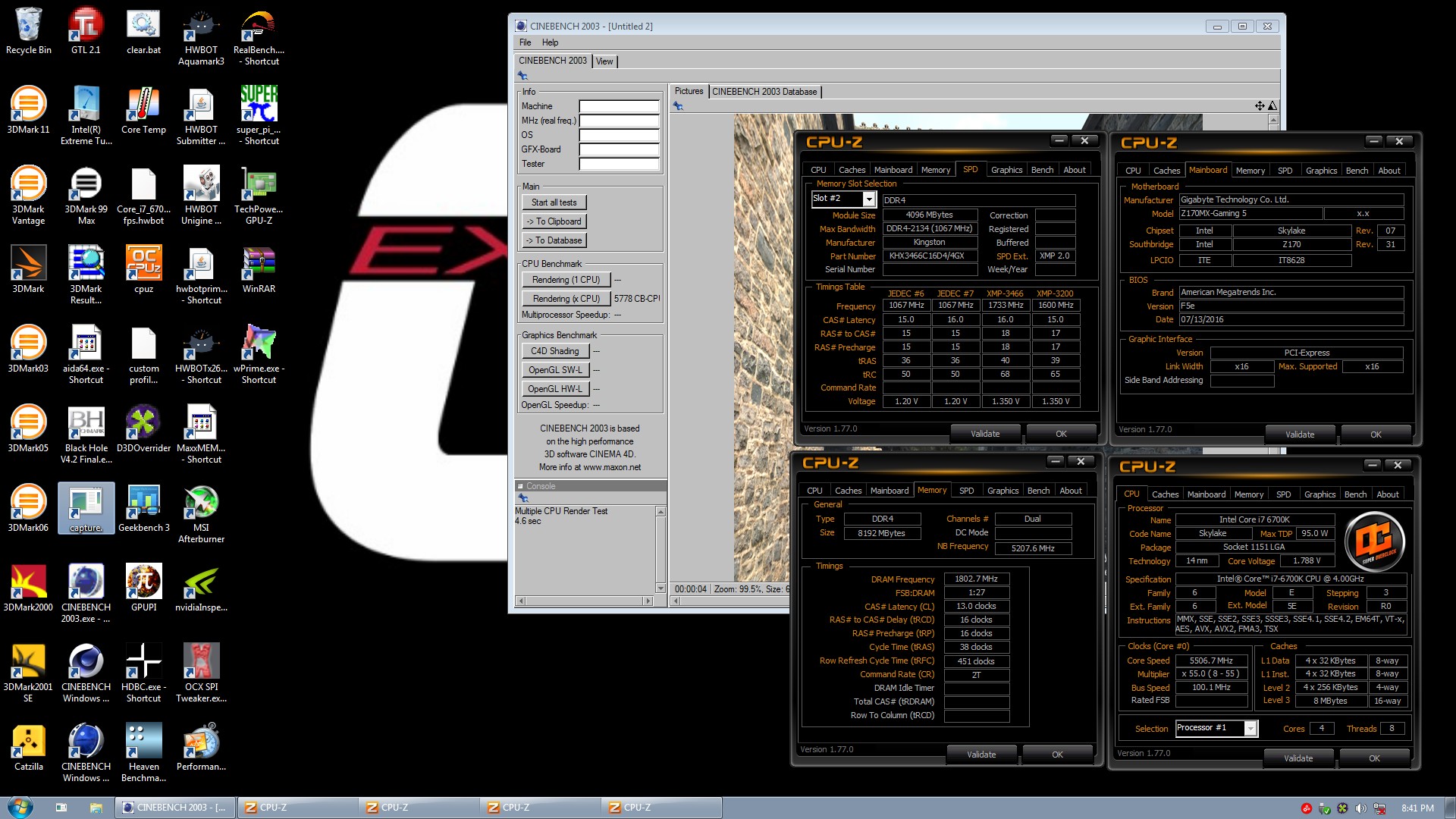Click Validate in SPD CPU-Z window
The height and width of the screenshot is (819, 1456).
coord(985,434)
